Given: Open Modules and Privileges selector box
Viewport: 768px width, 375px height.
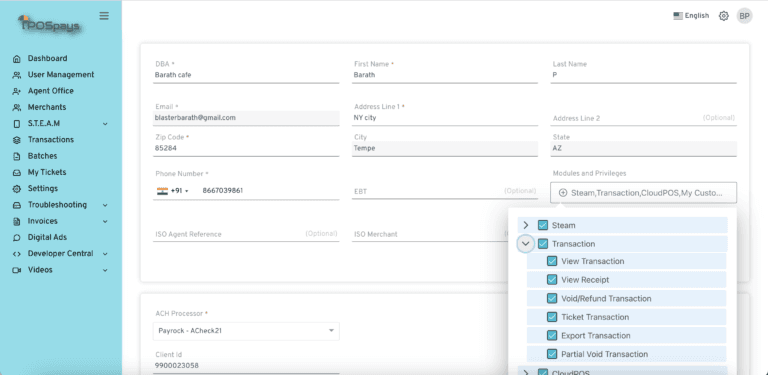Looking at the screenshot, I should pos(643,193).
